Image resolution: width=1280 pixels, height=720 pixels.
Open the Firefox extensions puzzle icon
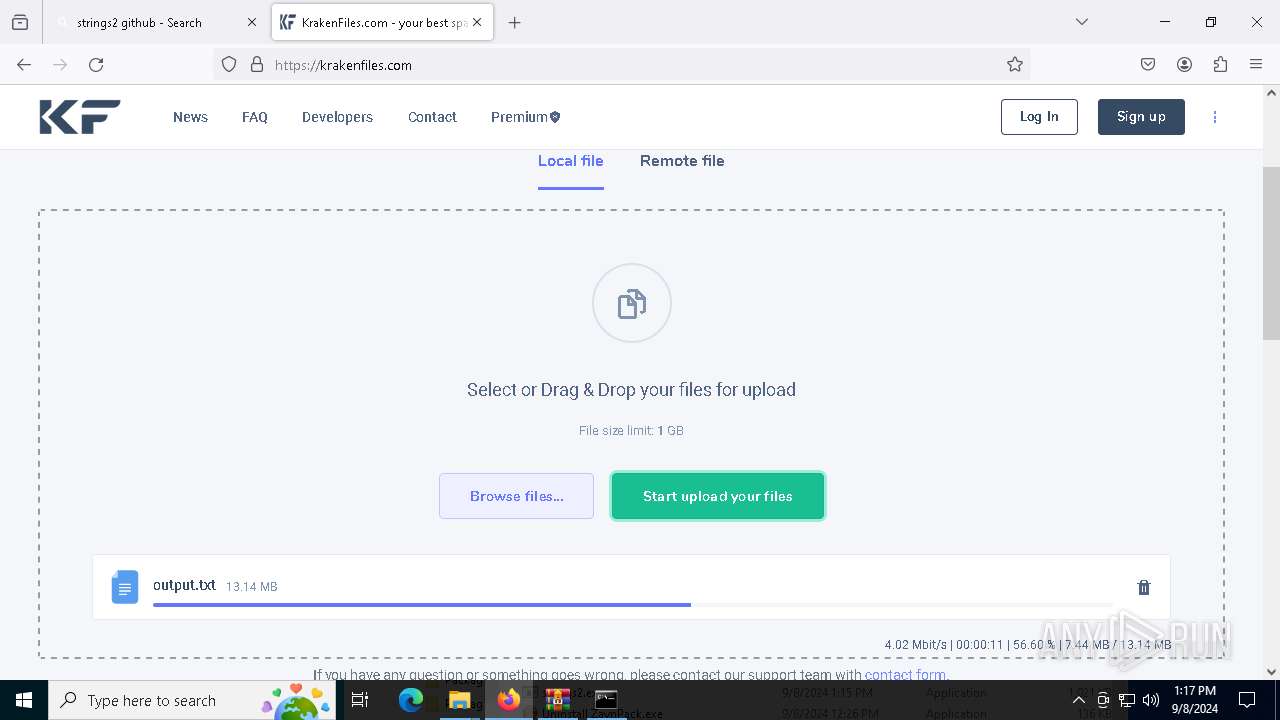click(x=1220, y=65)
